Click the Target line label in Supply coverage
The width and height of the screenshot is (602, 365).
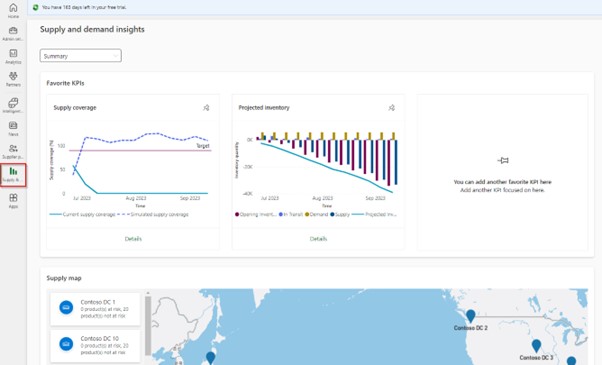pos(203,146)
